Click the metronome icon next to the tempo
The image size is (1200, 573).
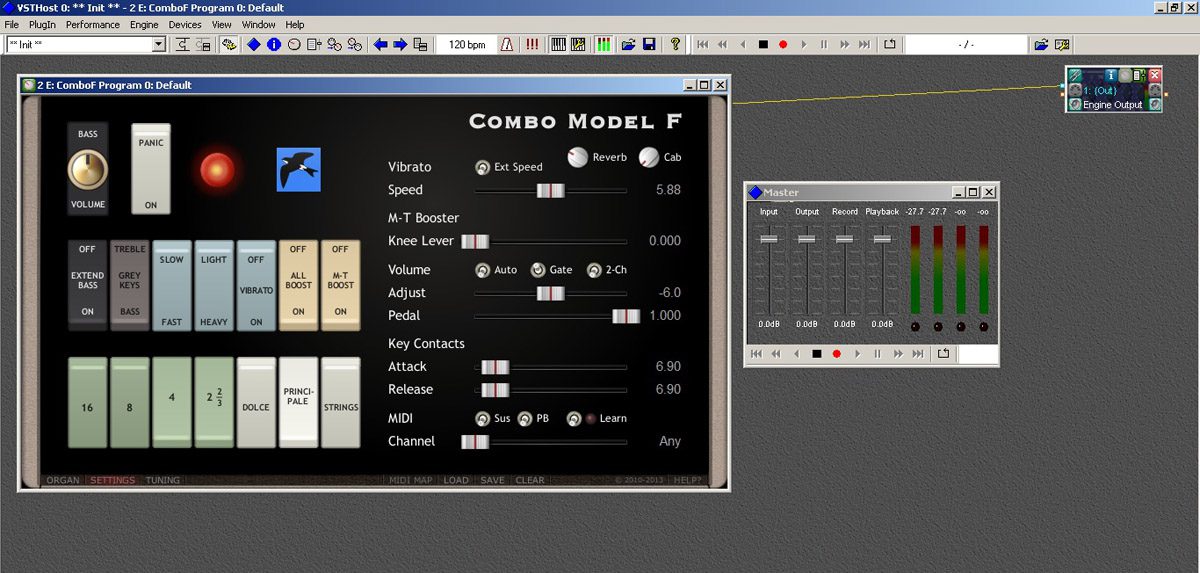click(x=507, y=44)
